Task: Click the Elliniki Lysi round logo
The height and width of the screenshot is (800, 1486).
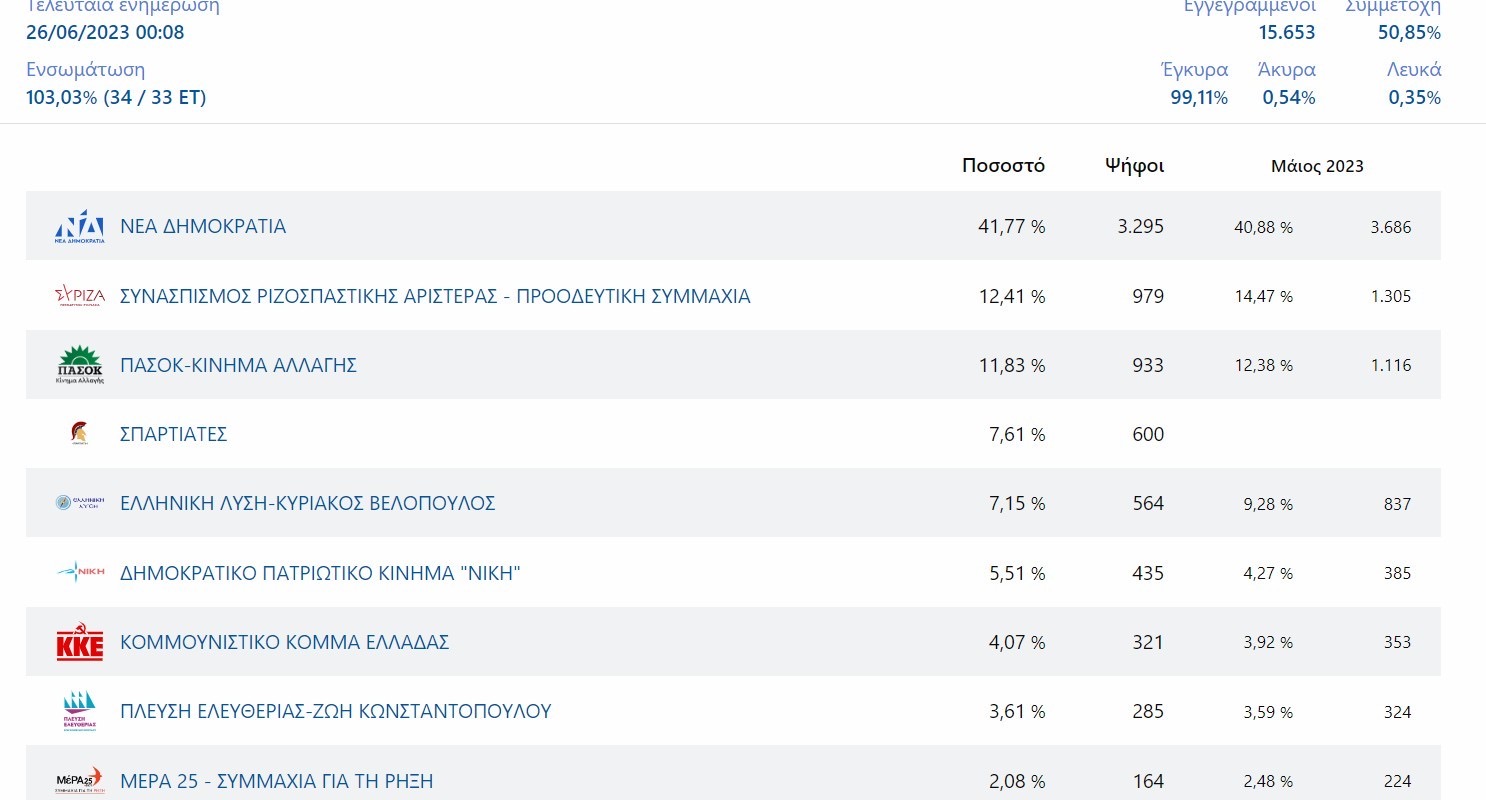Action: point(80,503)
